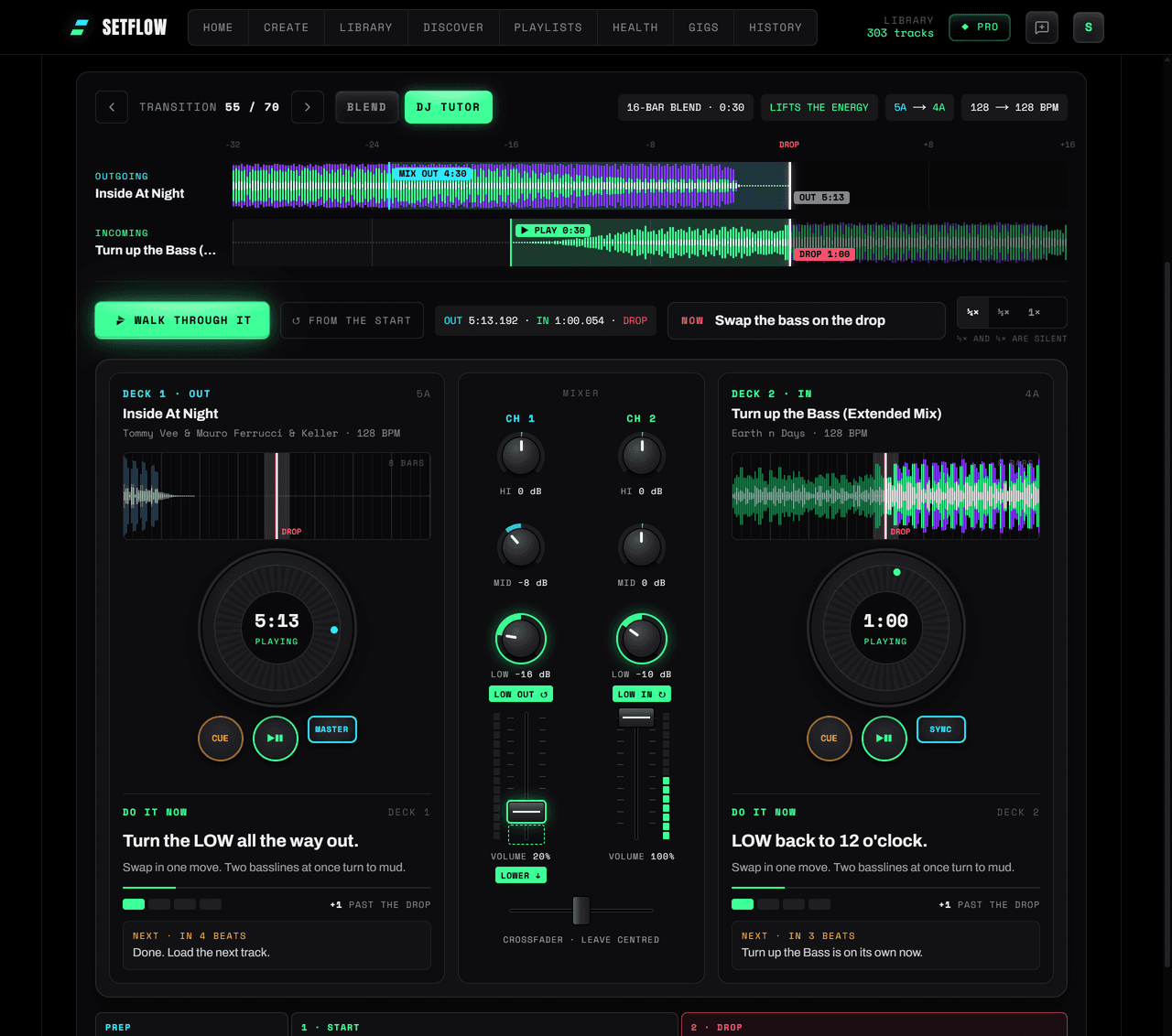Toggle MASTER on Deck 1
The image size is (1172, 1036).
tap(331, 729)
